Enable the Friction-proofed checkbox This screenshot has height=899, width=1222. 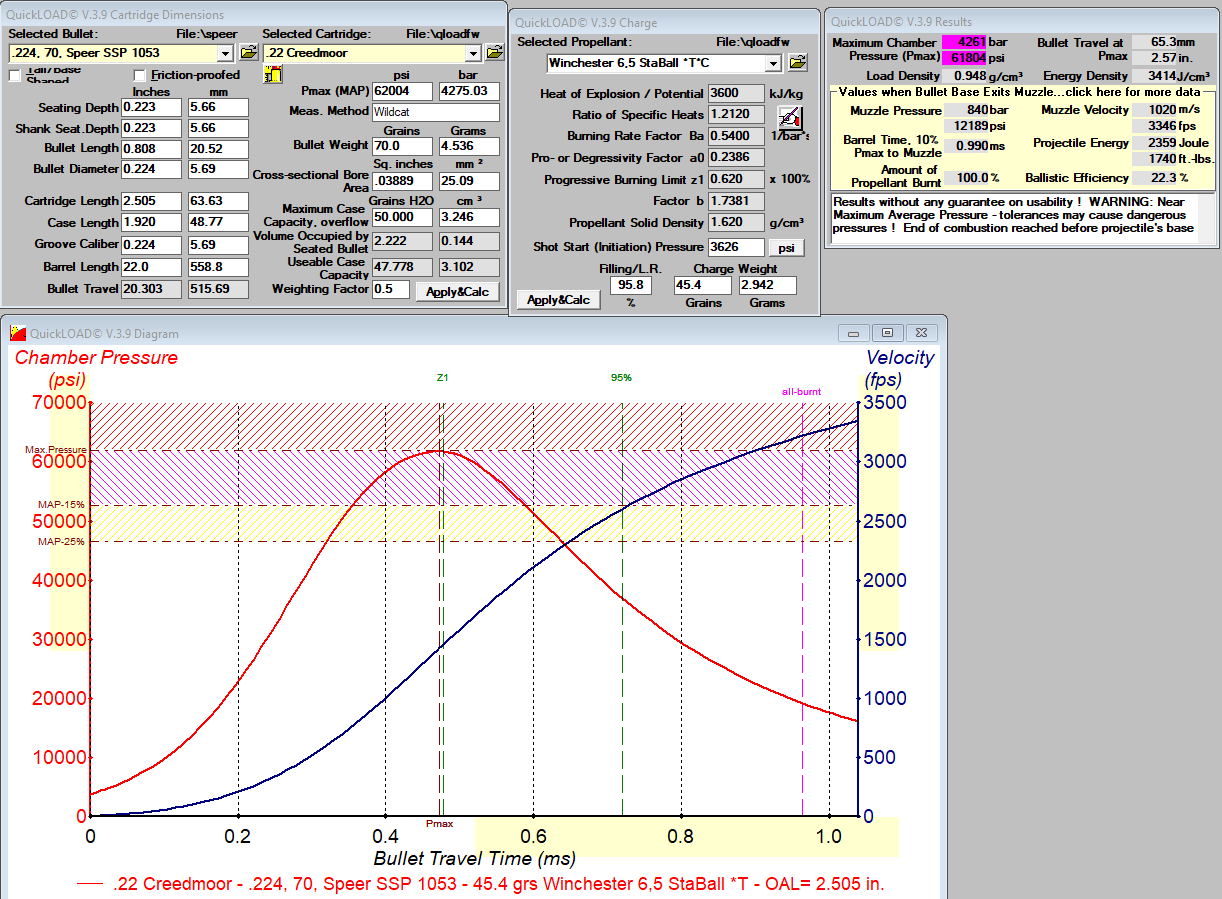coord(140,76)
